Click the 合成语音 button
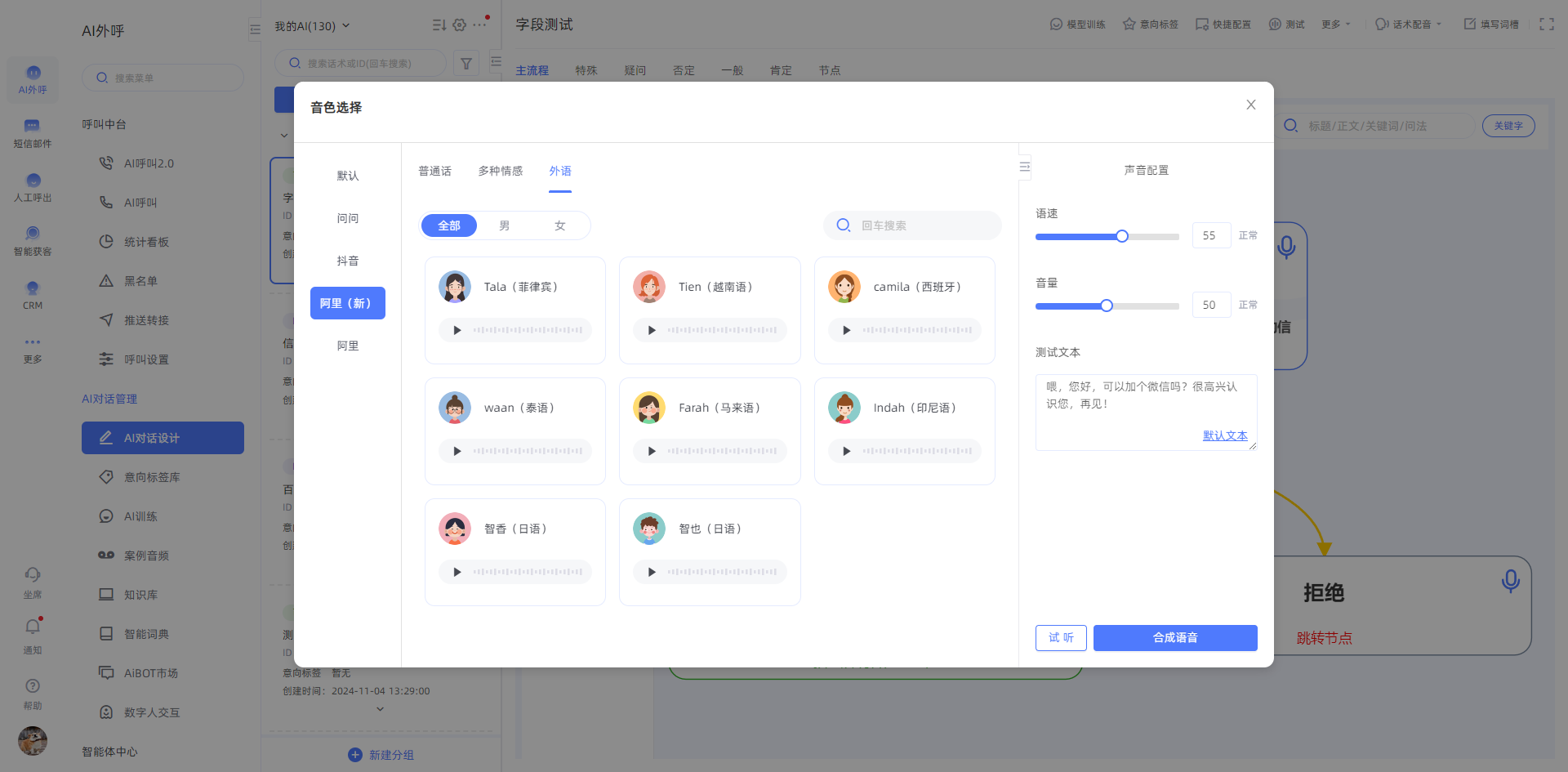 click(x=1175, y=638)
